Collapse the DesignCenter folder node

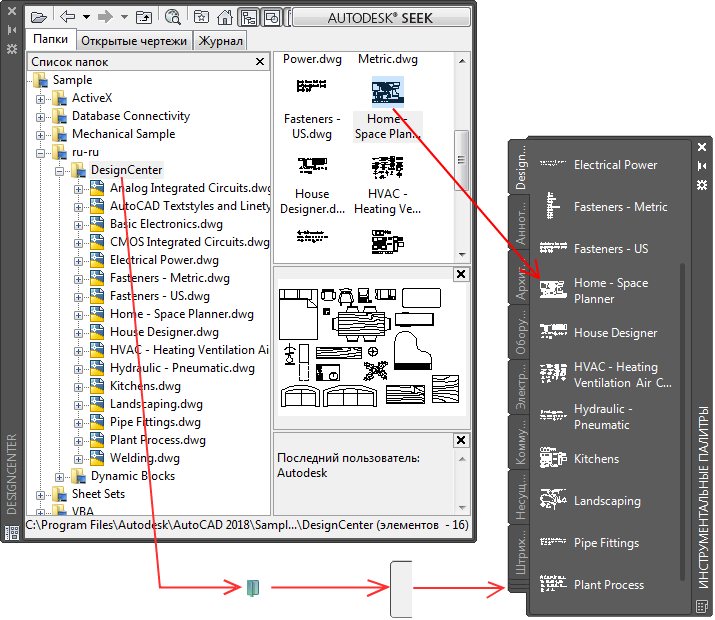pos(59,171)
